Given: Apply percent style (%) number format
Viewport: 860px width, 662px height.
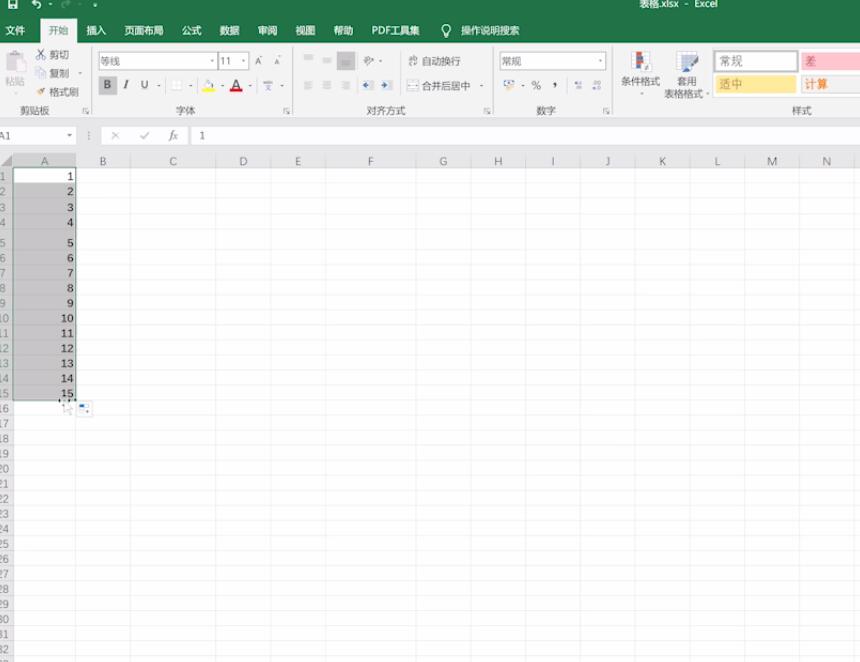Looking at the screenshot, I should (536, 85).
